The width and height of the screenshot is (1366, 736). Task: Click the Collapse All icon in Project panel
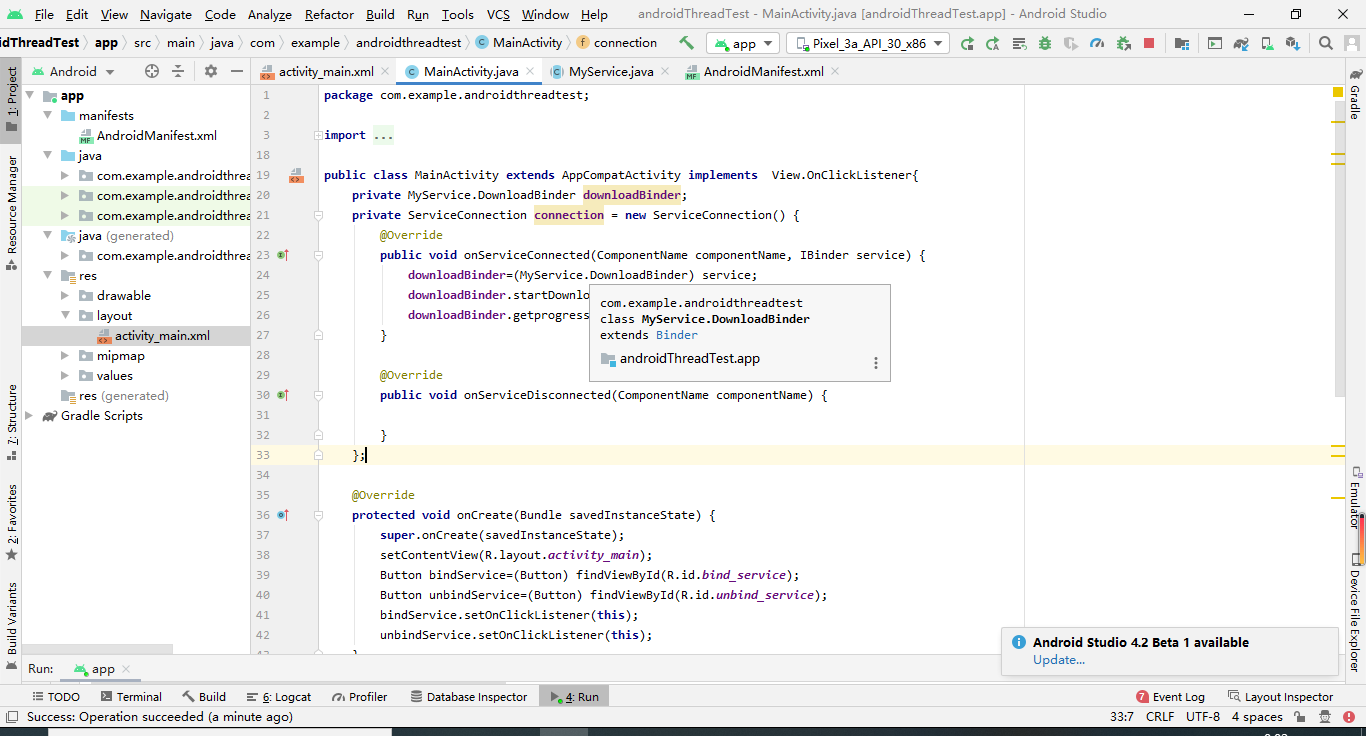point(178,71)
